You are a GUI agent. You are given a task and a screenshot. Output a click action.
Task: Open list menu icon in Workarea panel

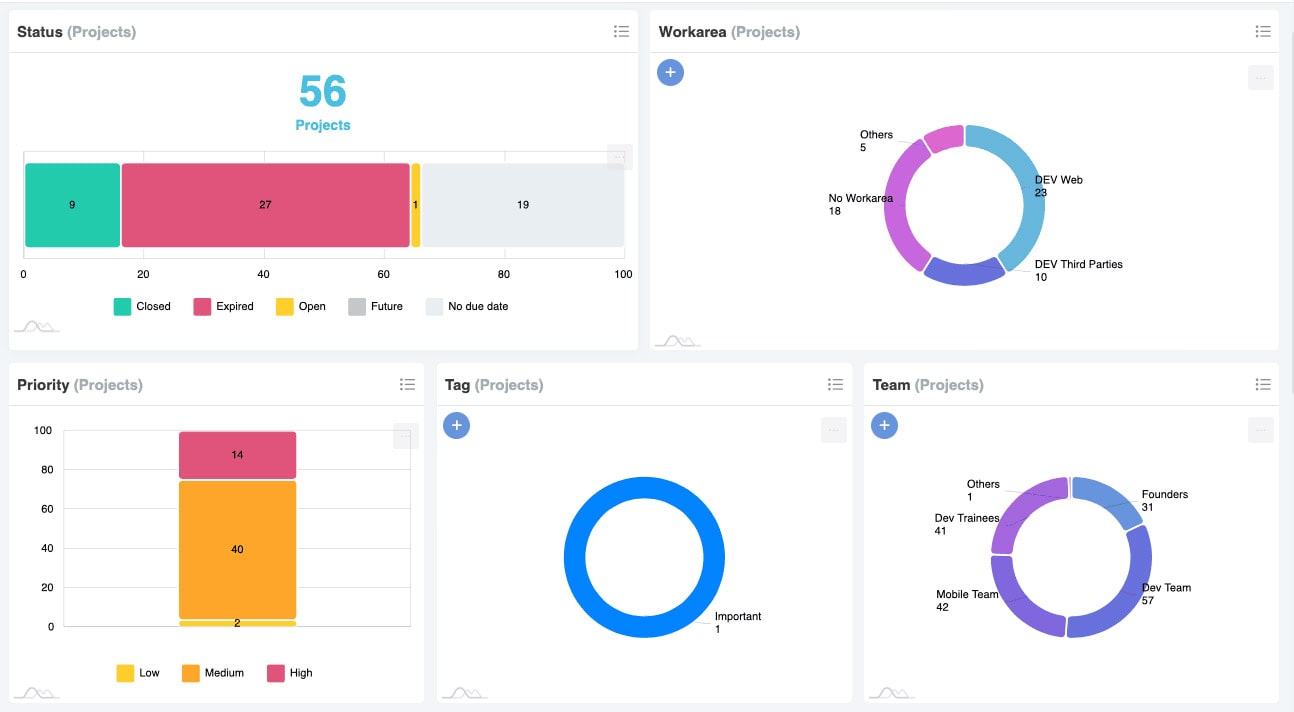pyautogui.click(x=1263, y=32)
